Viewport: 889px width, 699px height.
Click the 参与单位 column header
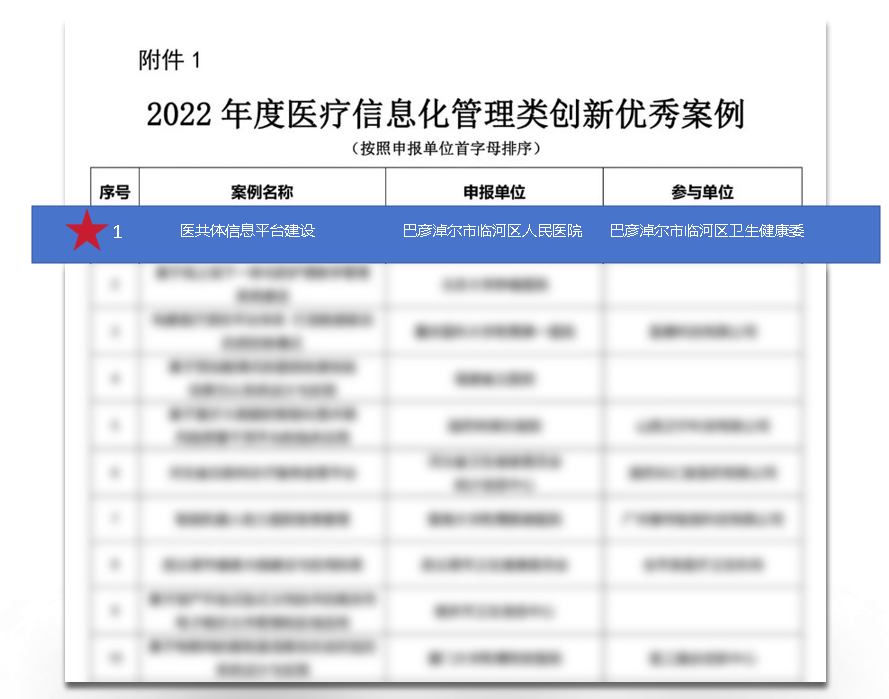click(702, 192)
